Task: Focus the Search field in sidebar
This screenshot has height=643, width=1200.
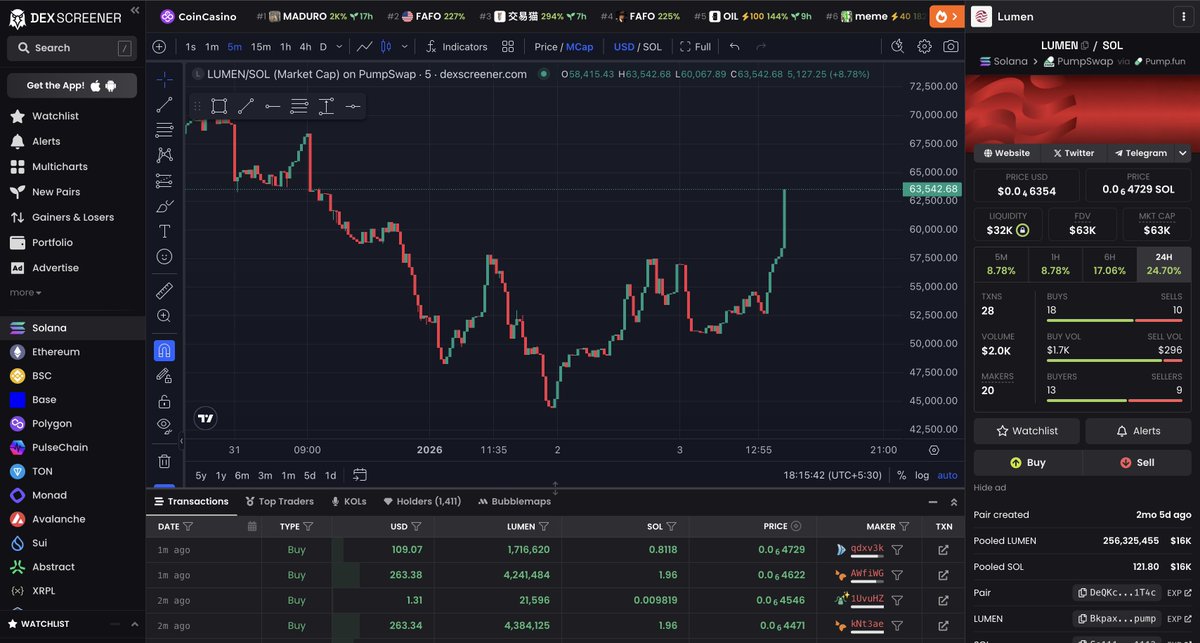Action: coord(71,48)
